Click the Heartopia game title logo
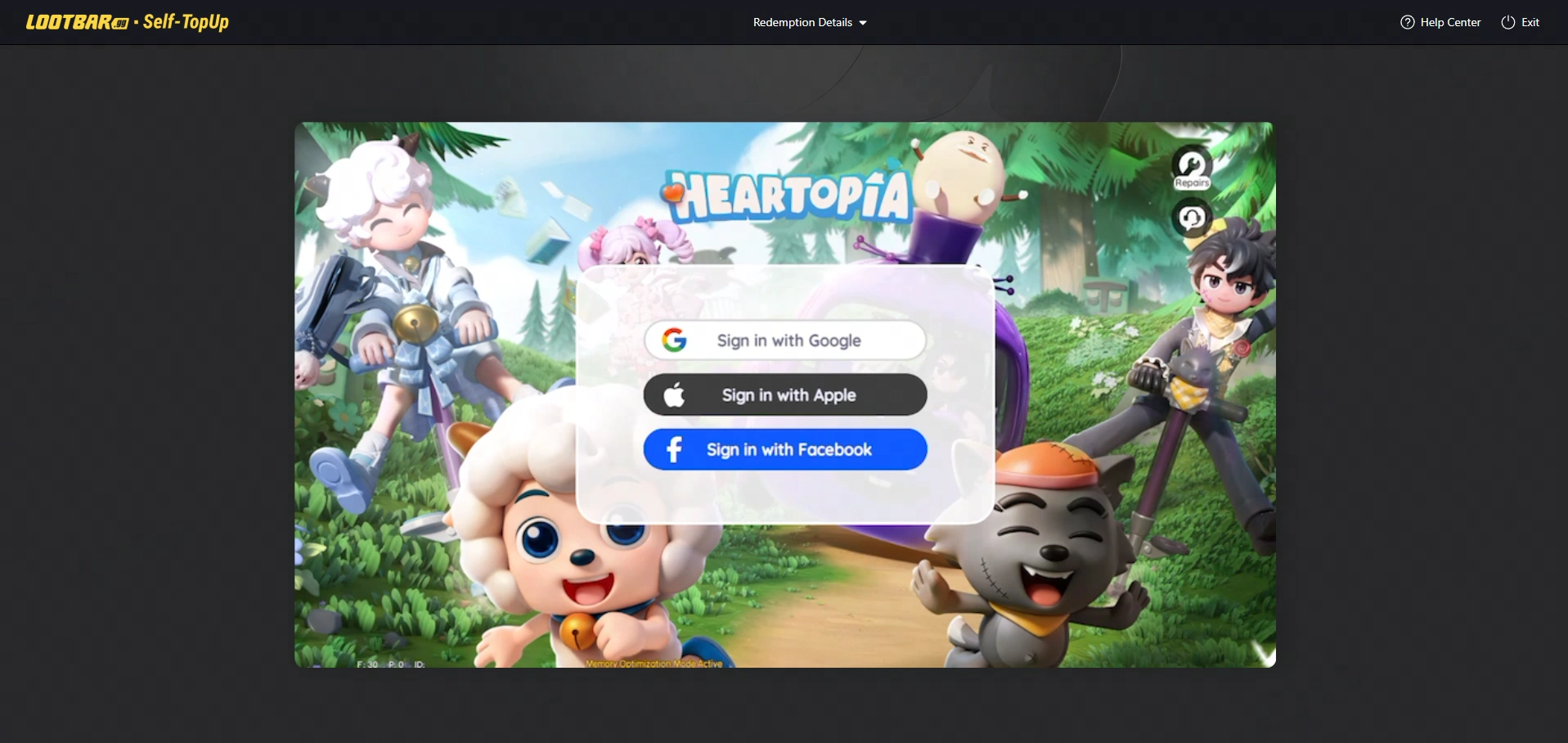The width and height of the screenshot is (1568, 743). tap(789, 196)
